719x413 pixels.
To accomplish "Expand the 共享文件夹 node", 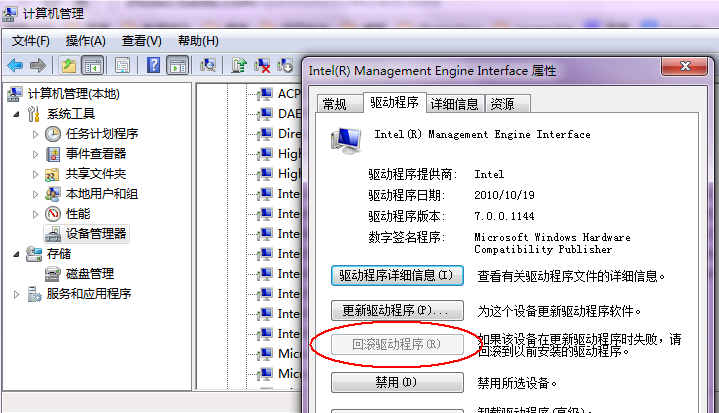I will pyautogui.click(x=35, y=174).
